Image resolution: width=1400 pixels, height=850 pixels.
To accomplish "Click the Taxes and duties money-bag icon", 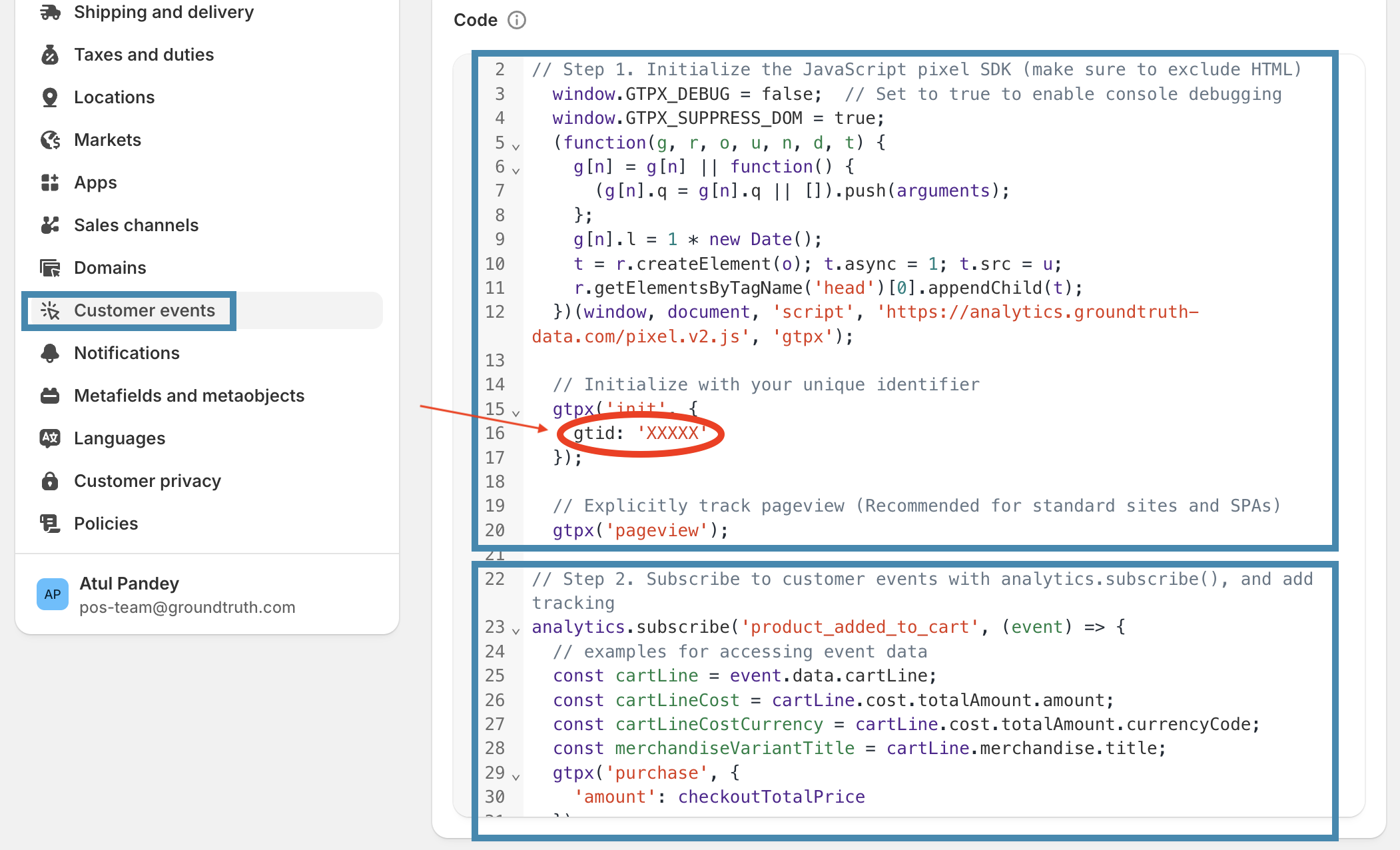I will click(x=50, y=55).
